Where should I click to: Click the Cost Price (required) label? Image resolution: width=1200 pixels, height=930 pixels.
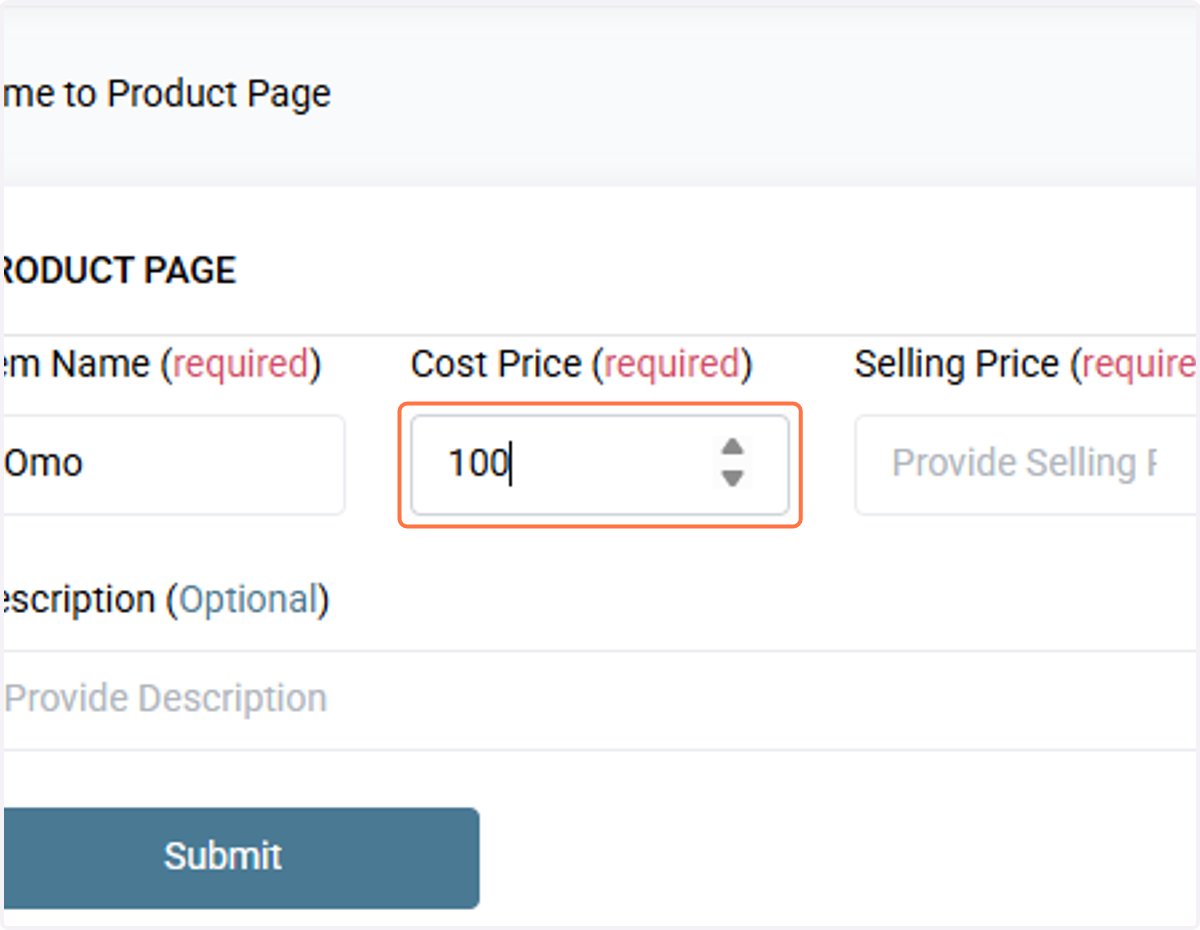click(581, 365)
